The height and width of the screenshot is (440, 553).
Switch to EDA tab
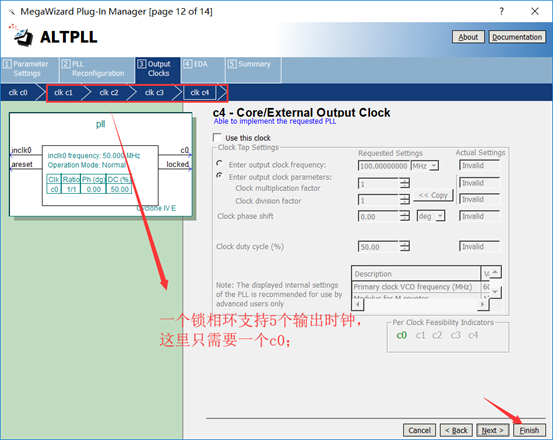(x=203, y=69)
